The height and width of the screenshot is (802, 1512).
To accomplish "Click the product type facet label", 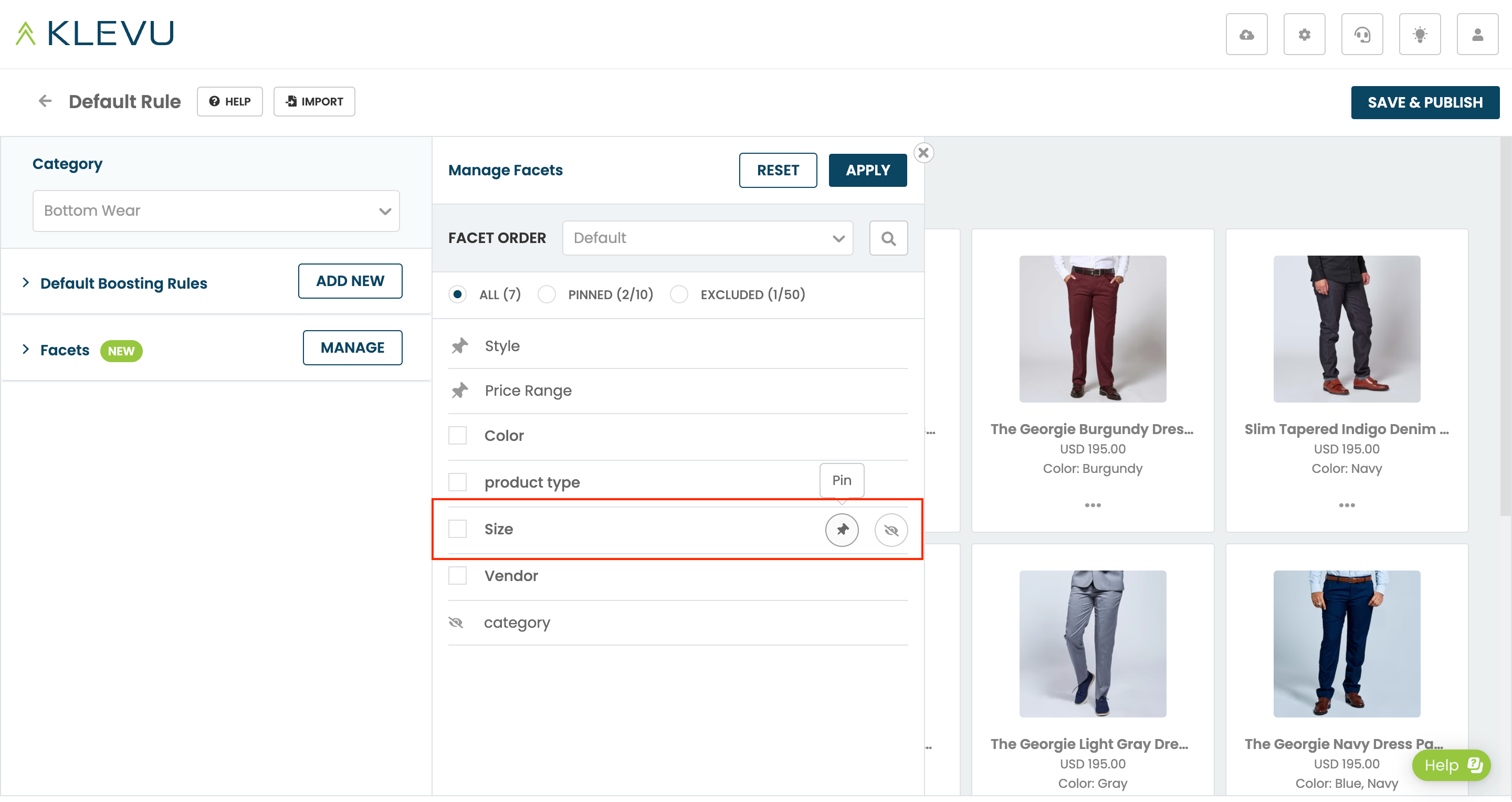I will [x=532, y=483].
